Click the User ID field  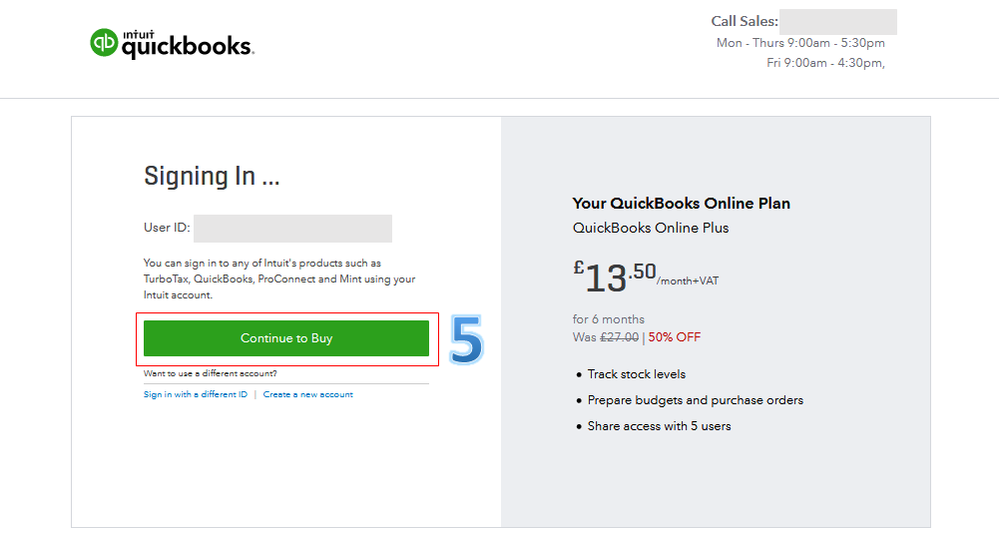(292, 228)
